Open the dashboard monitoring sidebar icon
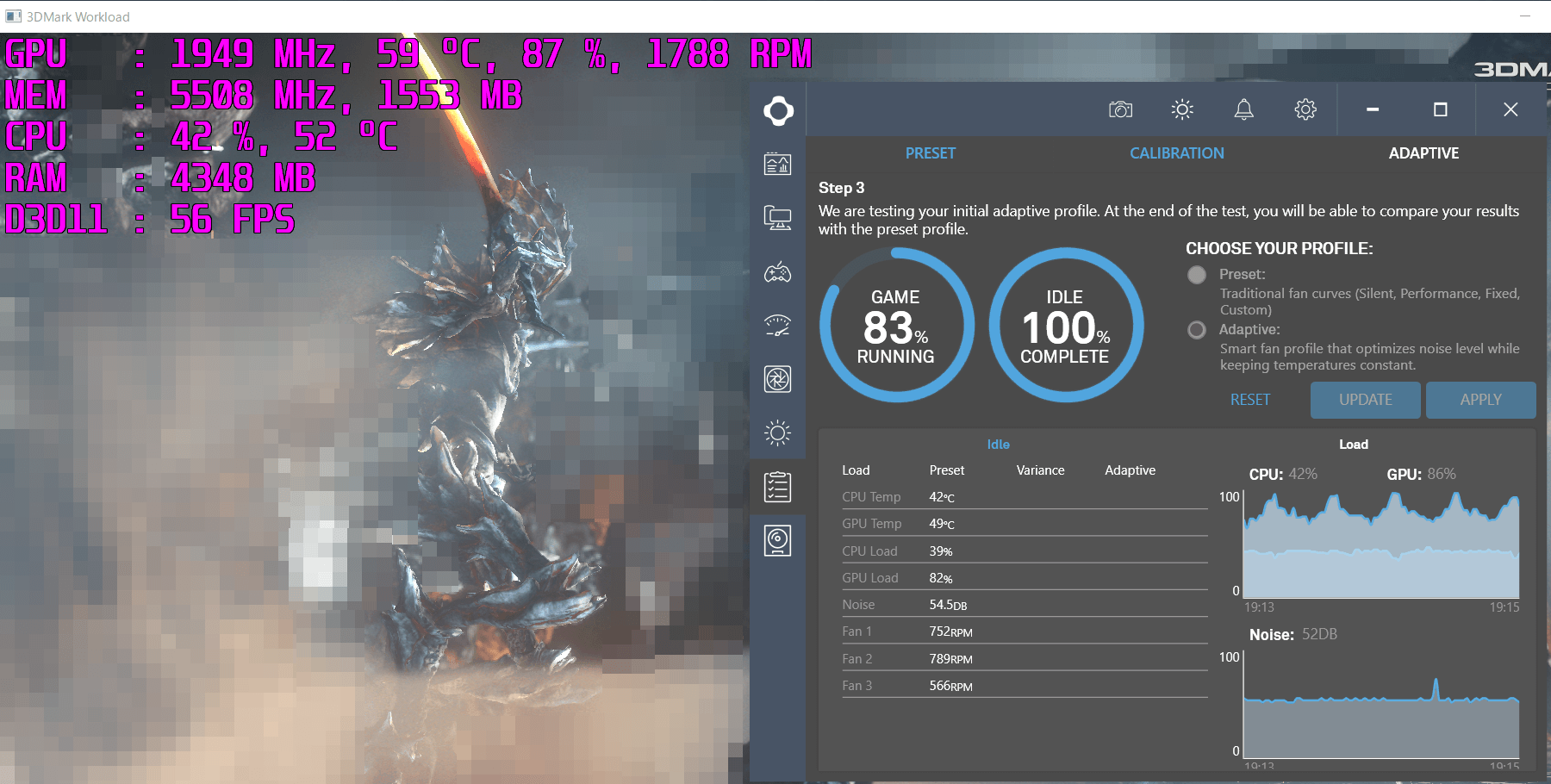Viewport: 1551px width, 784px height. 778,164
